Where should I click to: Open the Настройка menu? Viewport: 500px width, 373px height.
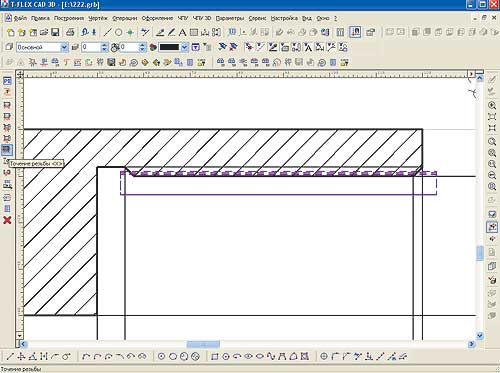coord(284,18)
